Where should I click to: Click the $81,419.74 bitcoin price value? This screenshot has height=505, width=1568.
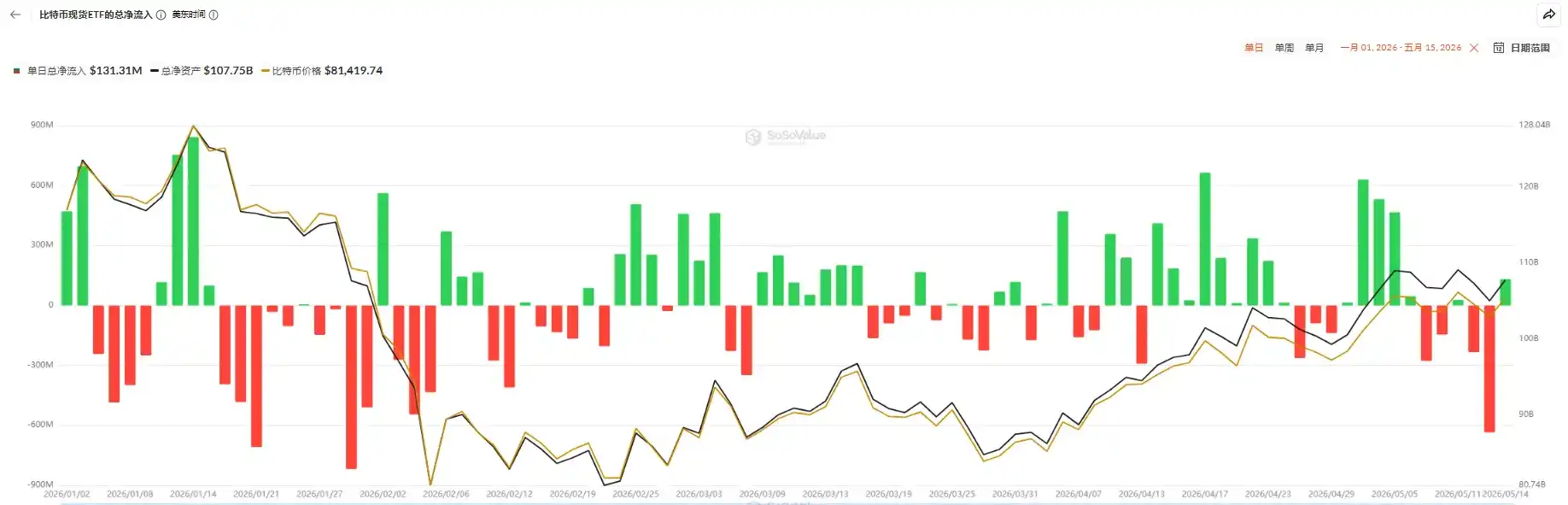[354, 71]
